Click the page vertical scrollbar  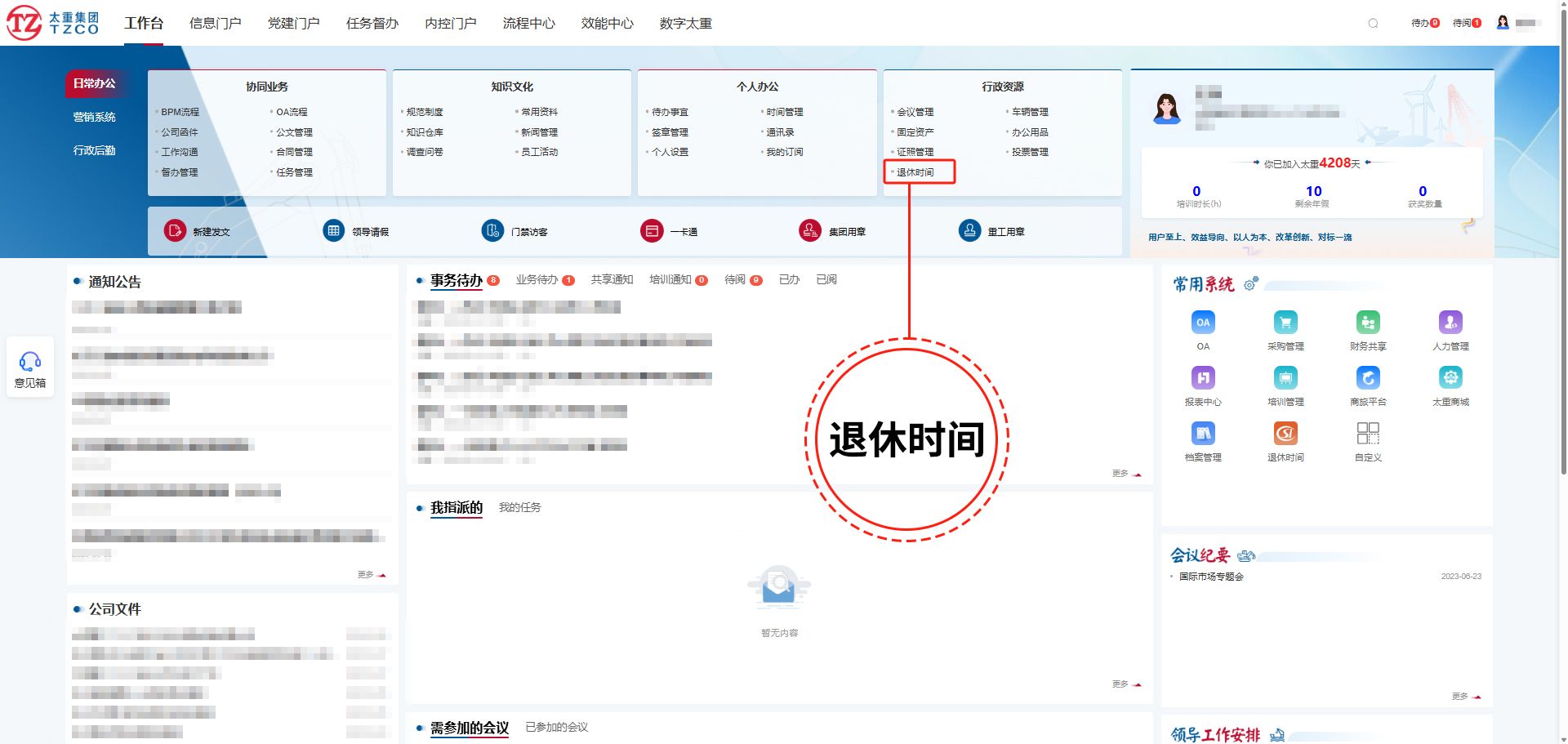tap(1563, 245)
